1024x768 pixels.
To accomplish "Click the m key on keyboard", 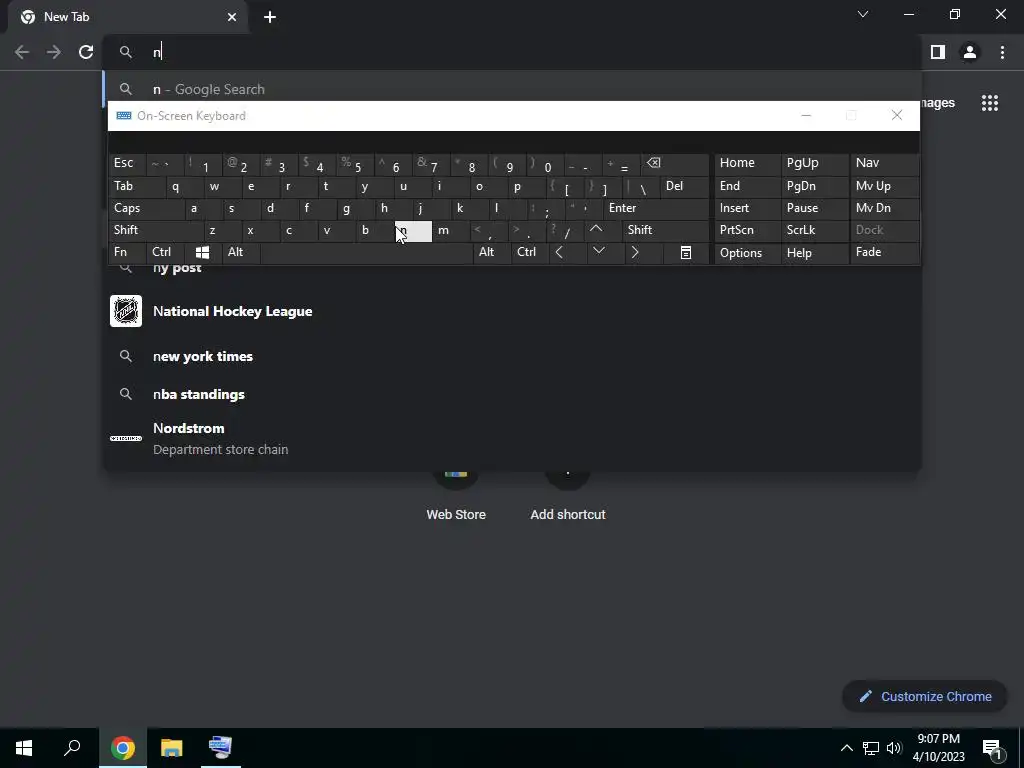I will [x=451, y=230].
